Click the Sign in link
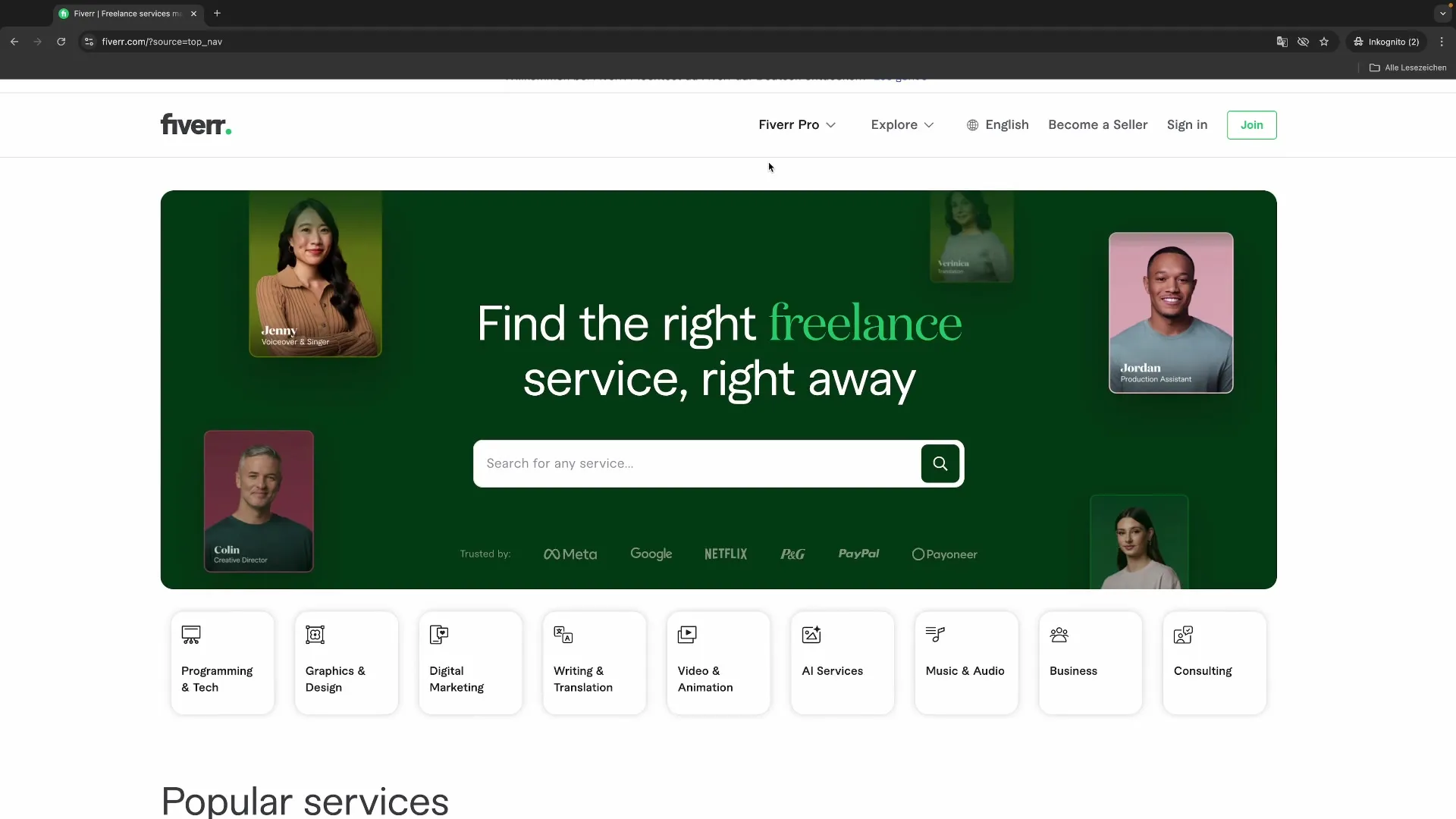The image size is (1456, 819). click(1187, 125)
